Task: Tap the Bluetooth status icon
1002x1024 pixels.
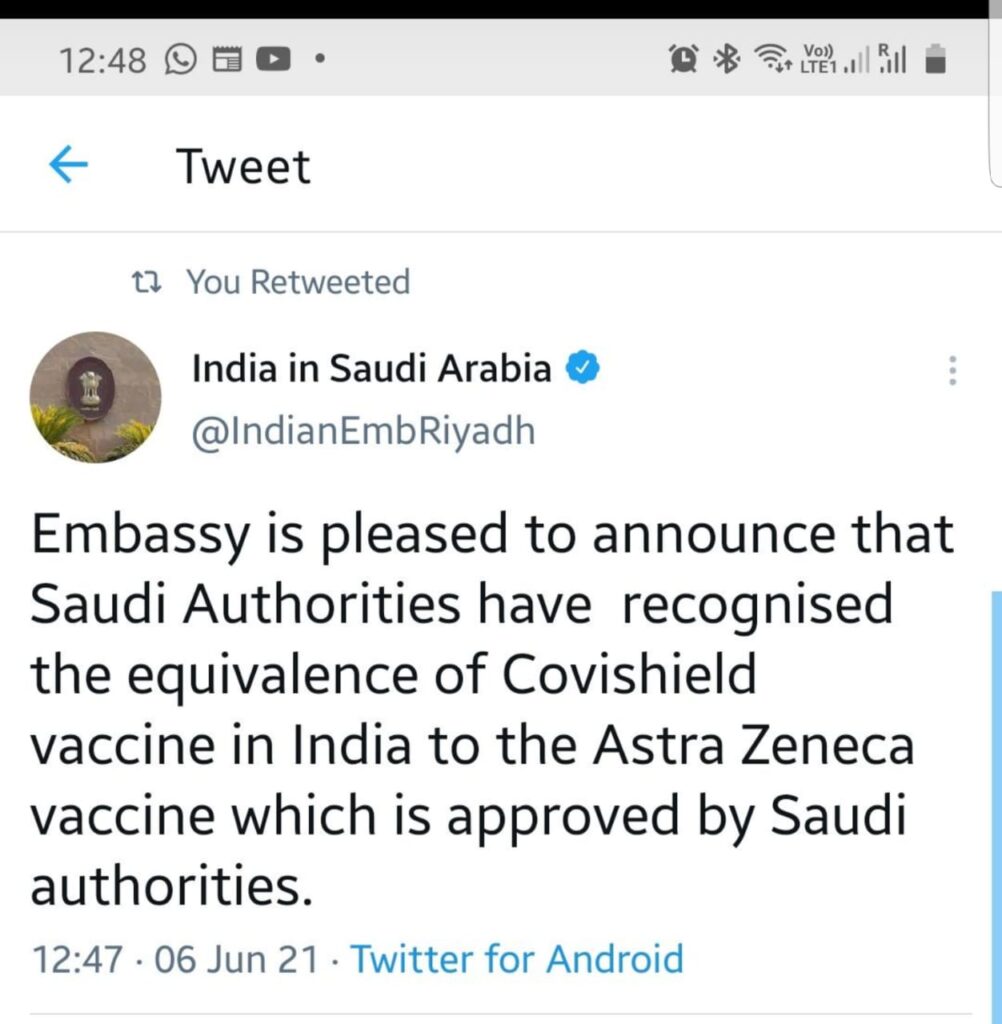Action: (725, 61)
